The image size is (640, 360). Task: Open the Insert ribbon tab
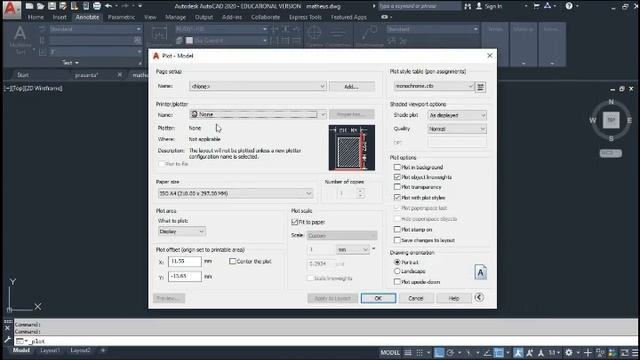[x=60, y=17]
